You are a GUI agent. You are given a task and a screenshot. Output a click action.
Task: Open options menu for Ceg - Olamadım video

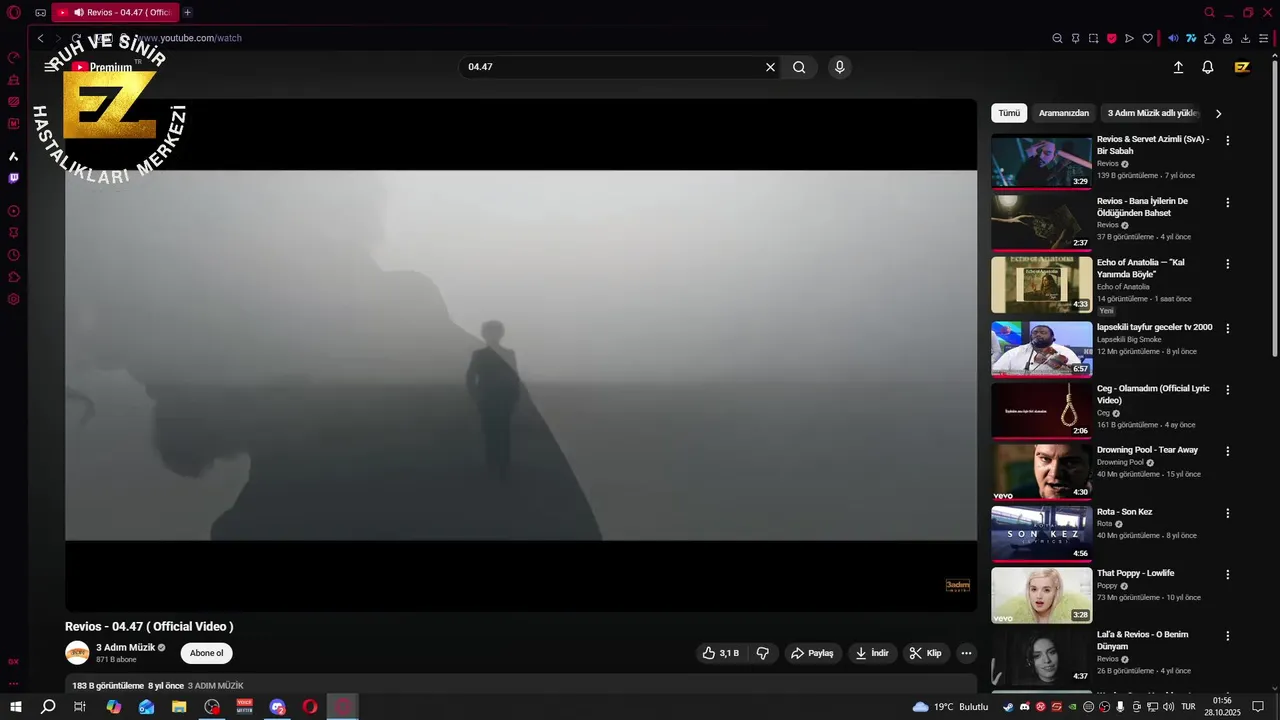tap(1228, 390)
